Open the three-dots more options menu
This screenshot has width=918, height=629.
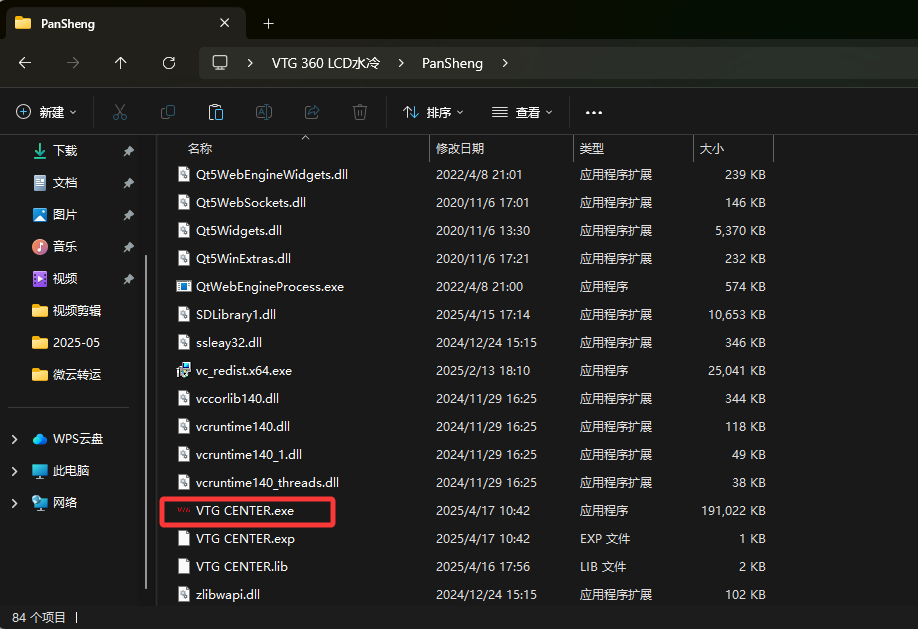594,112
